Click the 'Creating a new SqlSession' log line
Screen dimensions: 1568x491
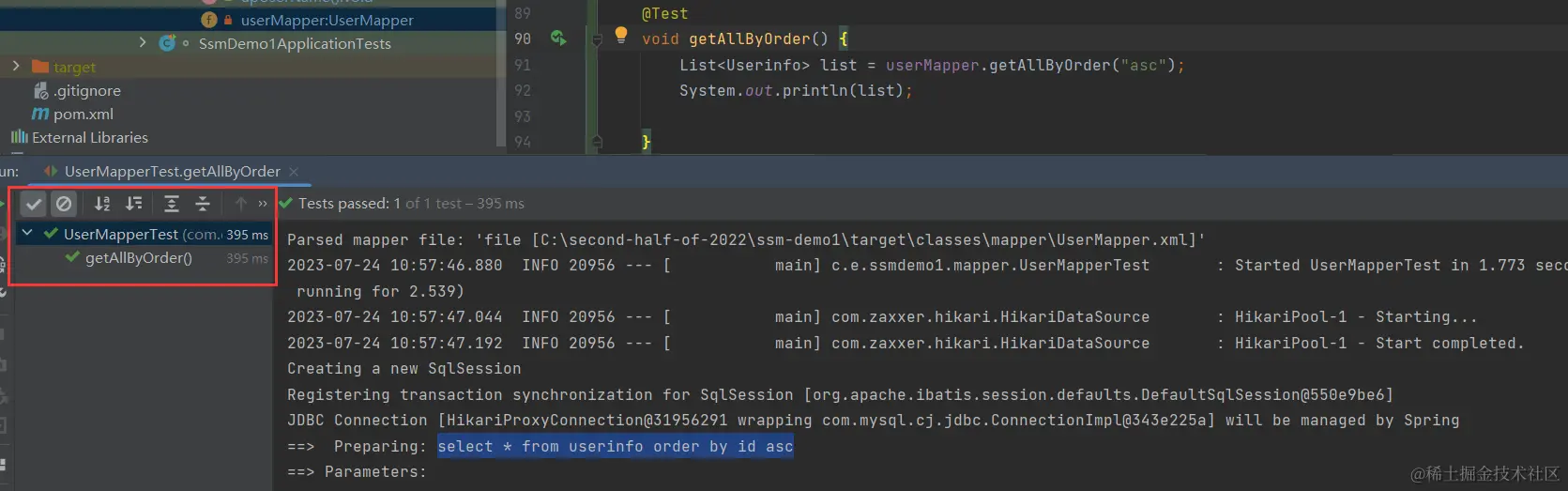click(404, 369)
